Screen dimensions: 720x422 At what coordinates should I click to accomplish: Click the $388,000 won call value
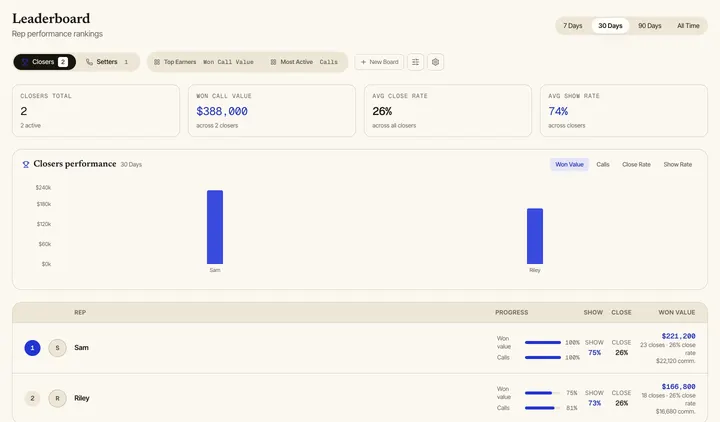click(x=222, y=111)
